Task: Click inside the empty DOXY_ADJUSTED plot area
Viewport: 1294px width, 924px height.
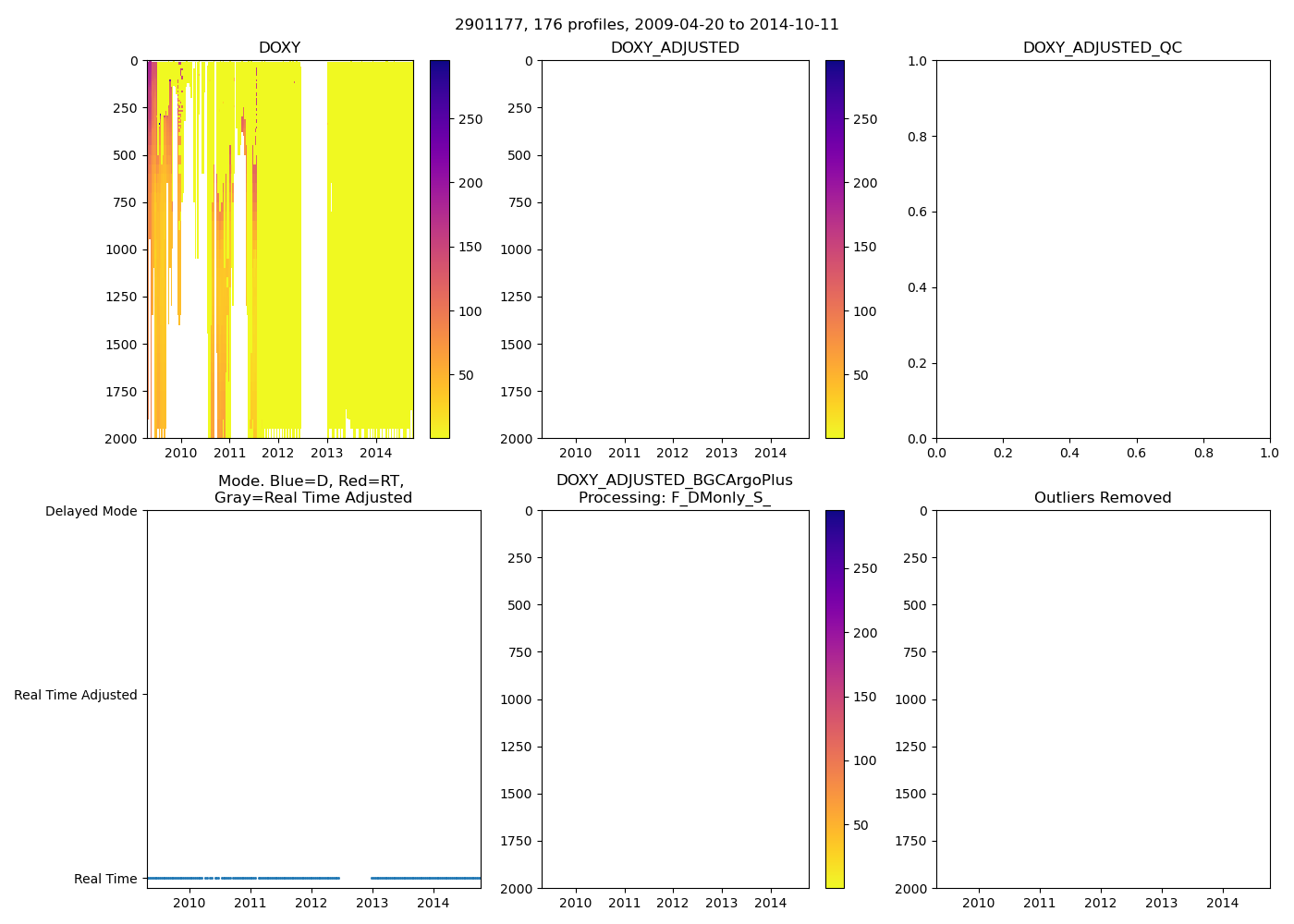Action: 675,249
